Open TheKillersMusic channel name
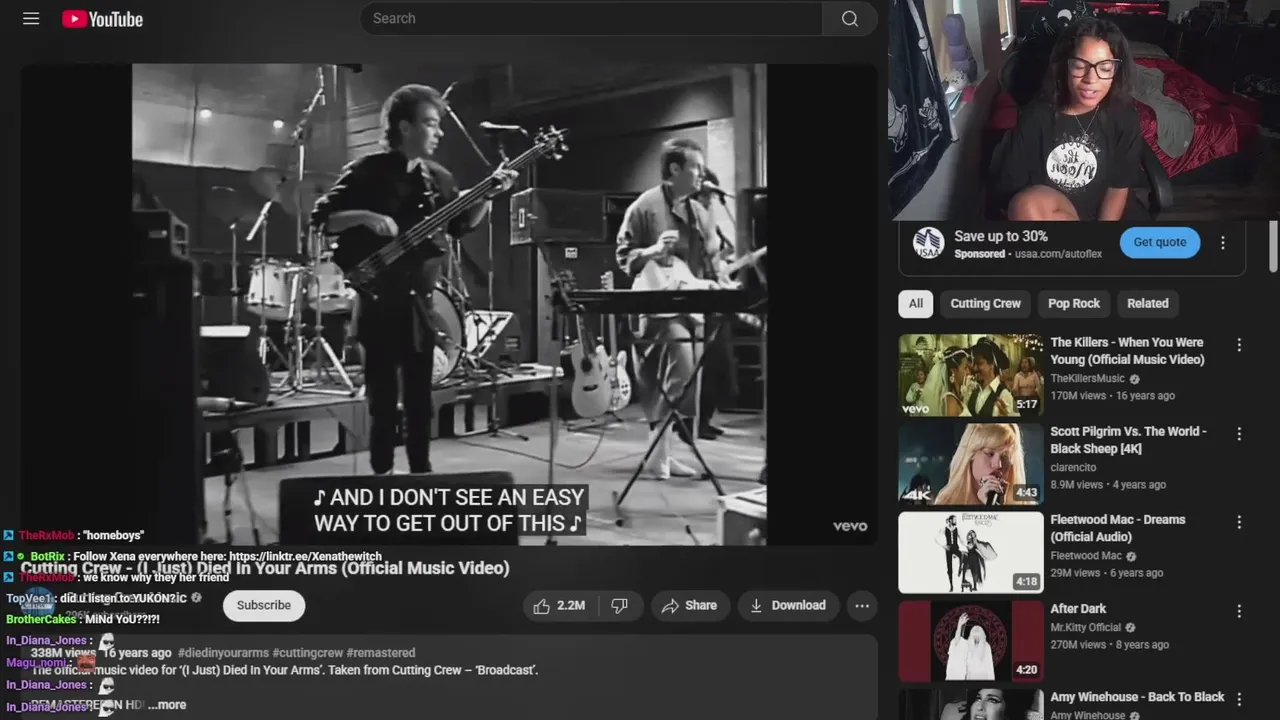Image resolution: width=1280 pixels, height=720 pixels. coord(1087,379)
